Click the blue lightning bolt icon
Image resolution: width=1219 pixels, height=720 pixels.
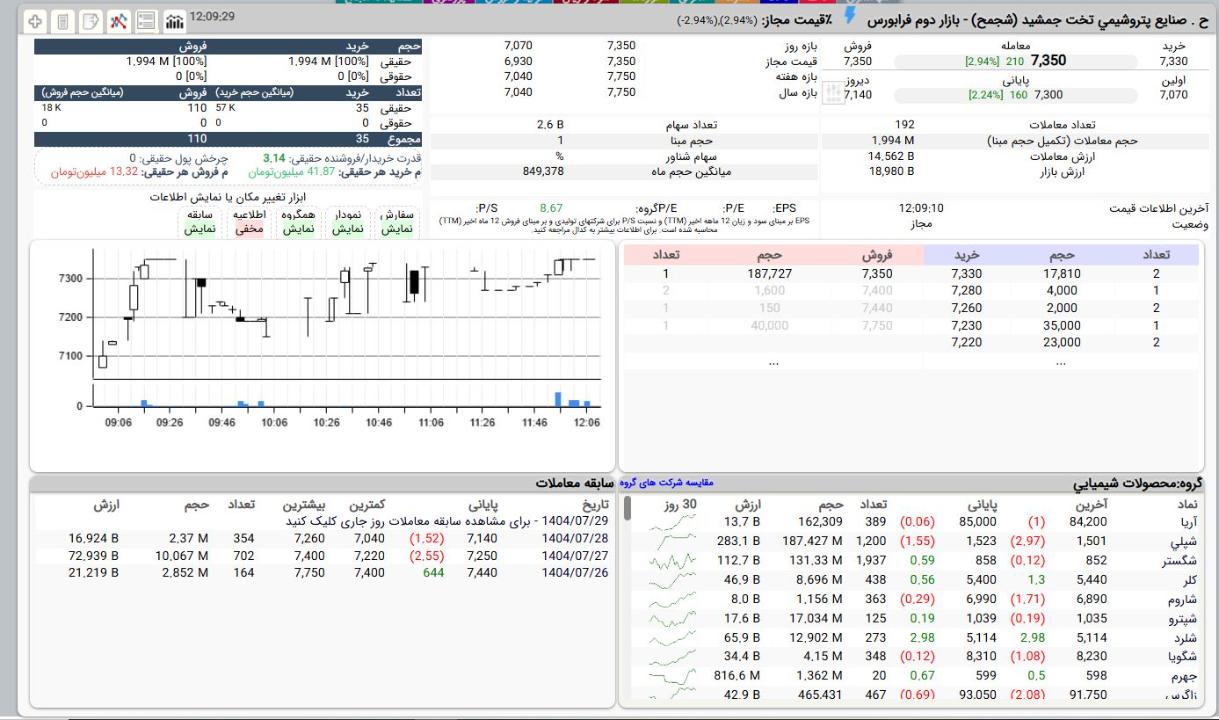(851, 17)
